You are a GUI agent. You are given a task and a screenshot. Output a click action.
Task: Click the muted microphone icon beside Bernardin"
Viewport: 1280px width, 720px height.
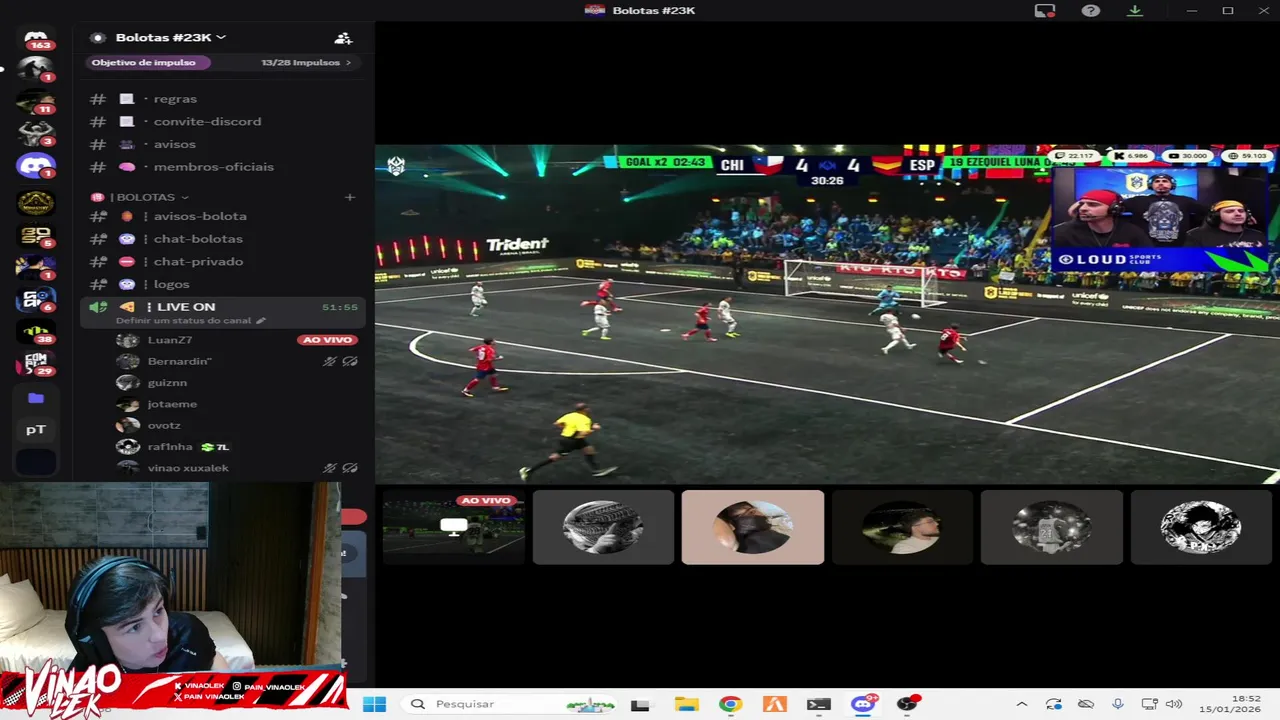point(330,361)
